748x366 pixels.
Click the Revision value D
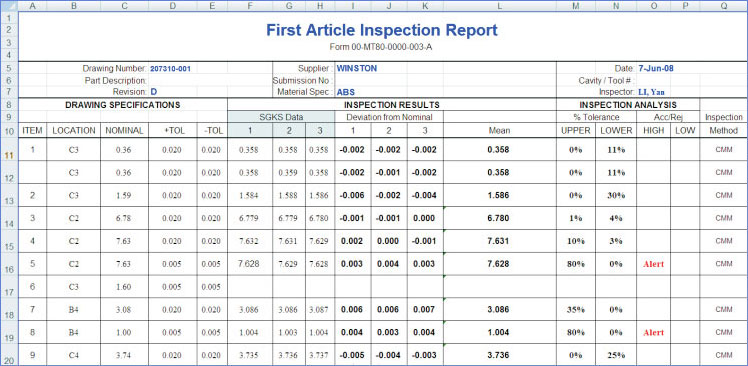pyautogui.click(x=154, y=92)
